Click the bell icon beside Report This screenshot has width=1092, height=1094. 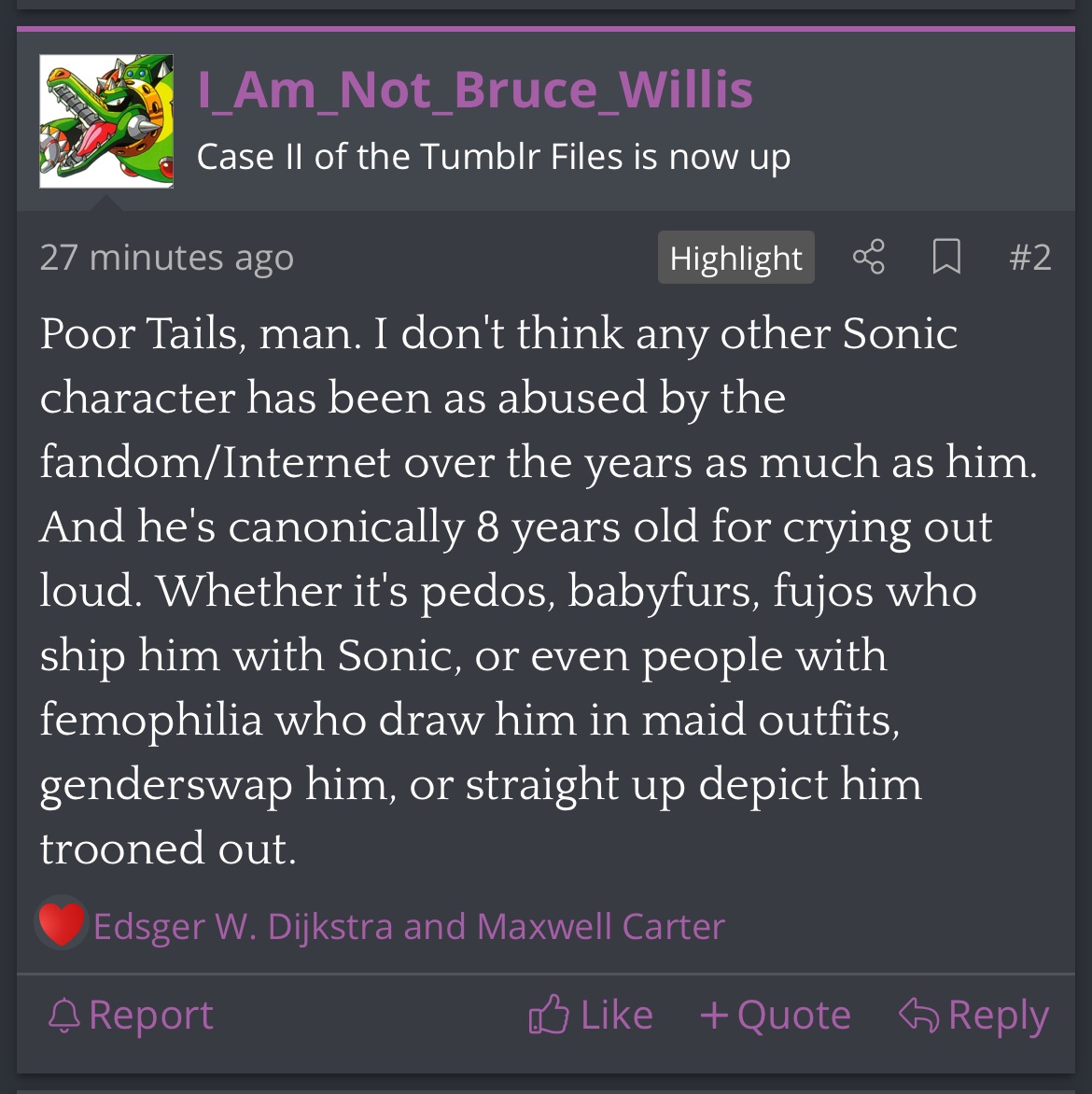pos(63,1016)
